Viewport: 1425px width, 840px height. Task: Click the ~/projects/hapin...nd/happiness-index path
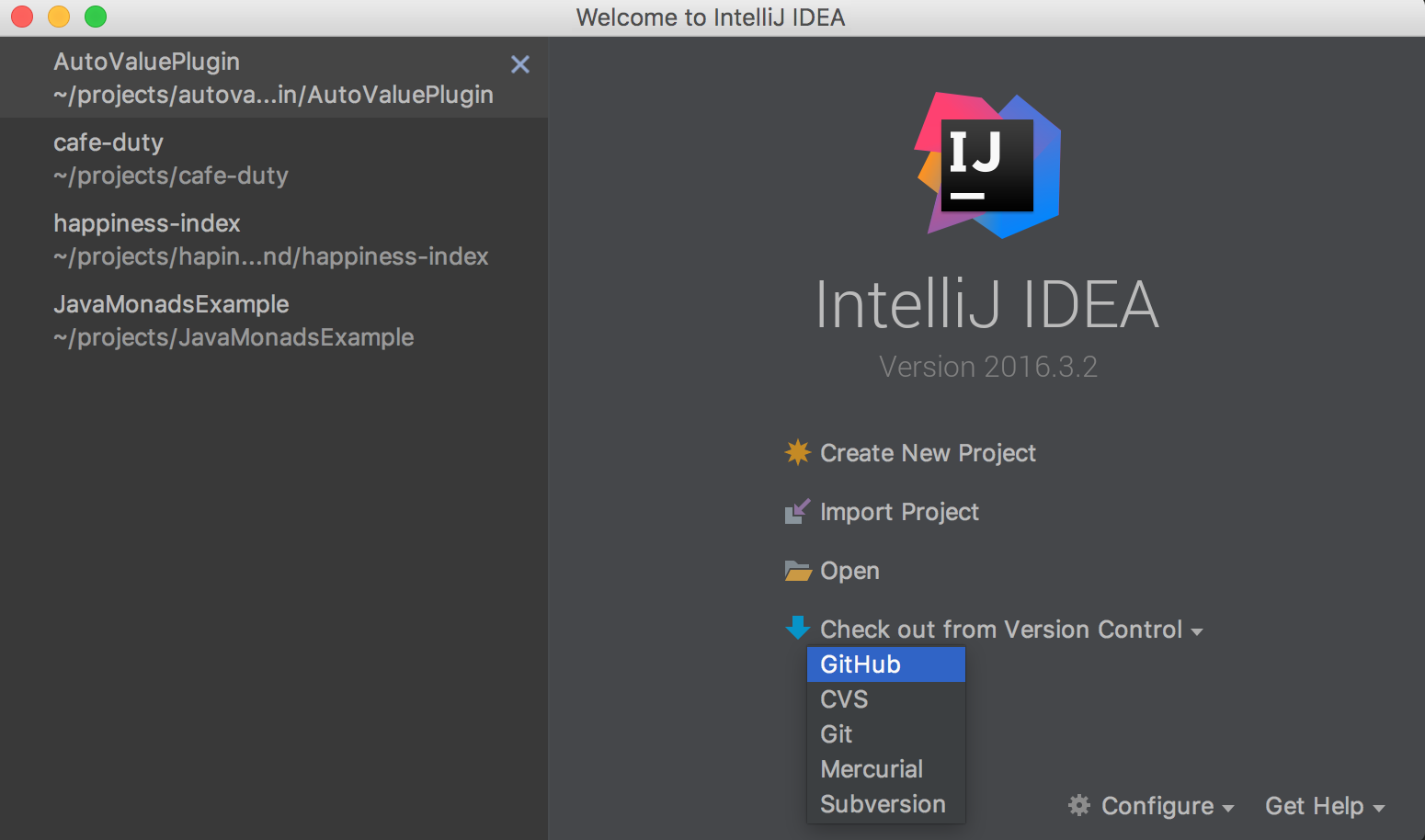271,256
